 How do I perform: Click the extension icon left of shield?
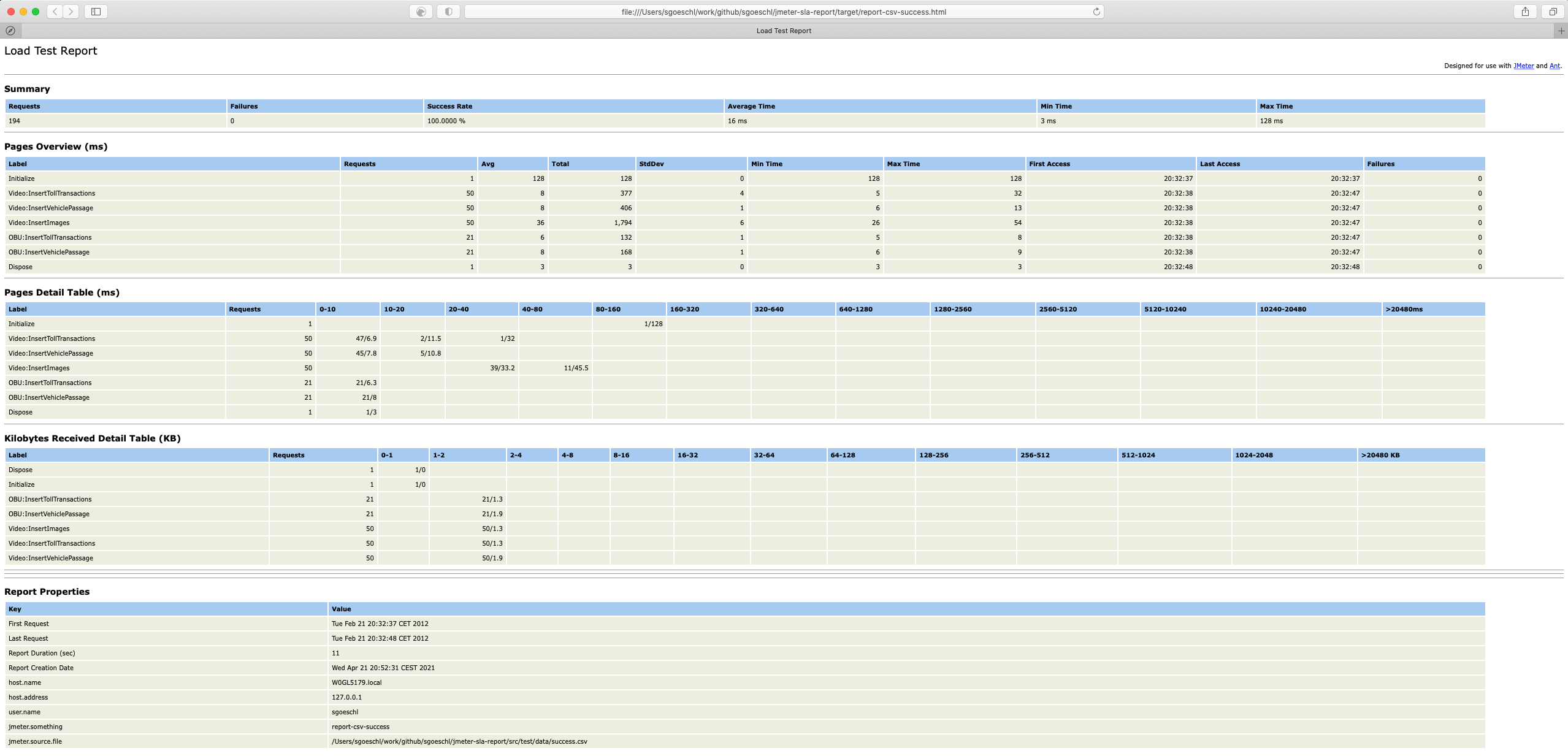point(421,12)
